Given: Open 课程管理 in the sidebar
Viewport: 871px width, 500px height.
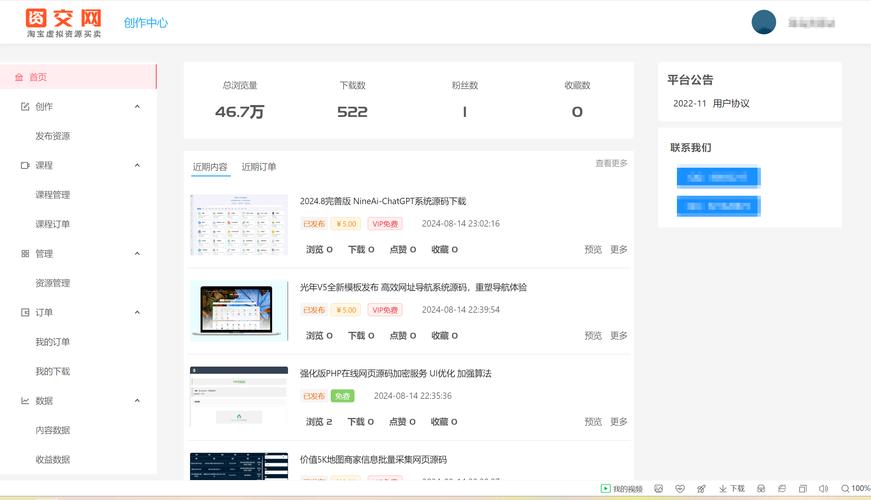Looking at the screenshot, I should point(53,195).
